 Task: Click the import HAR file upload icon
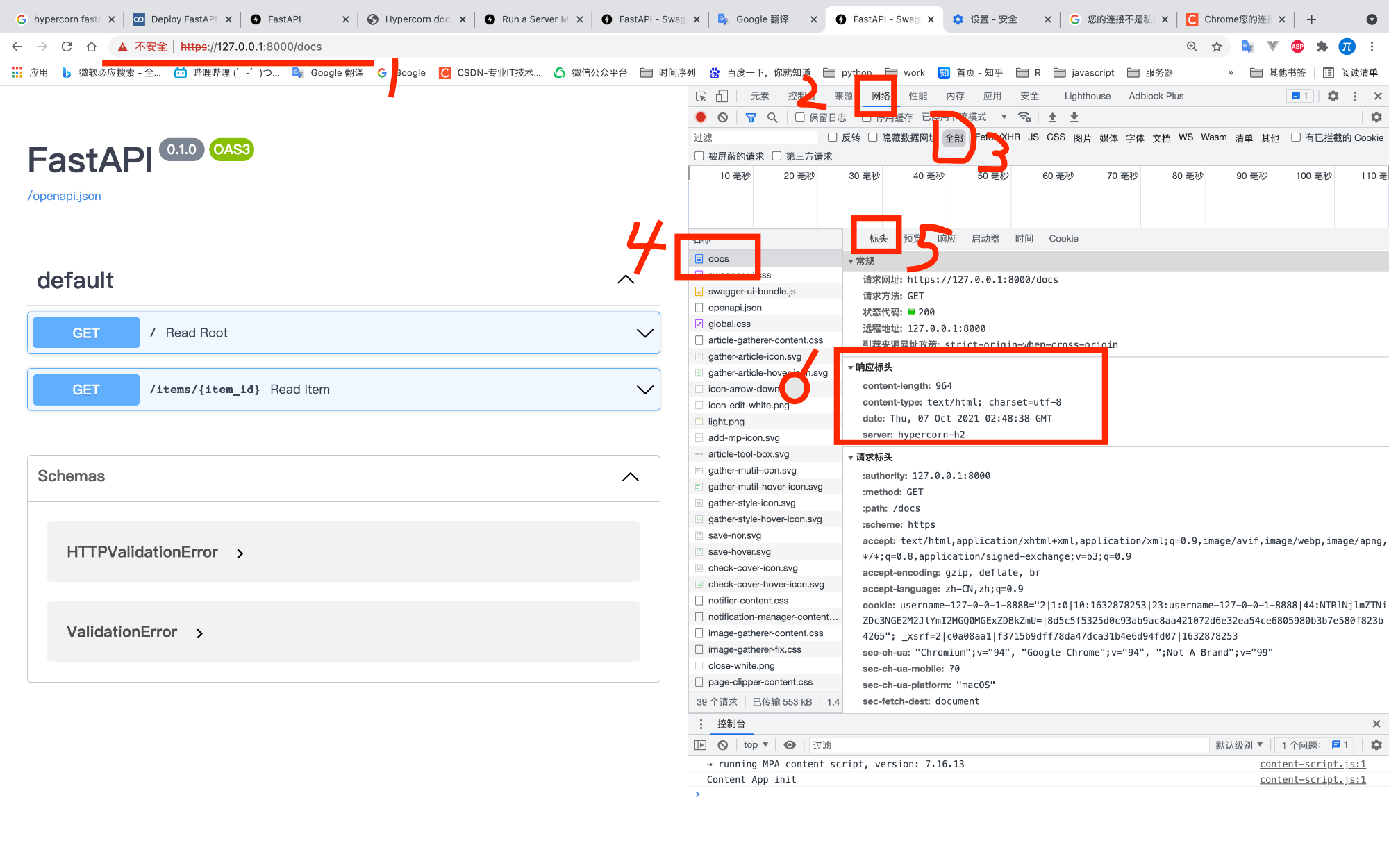[x=1053, y=117]
